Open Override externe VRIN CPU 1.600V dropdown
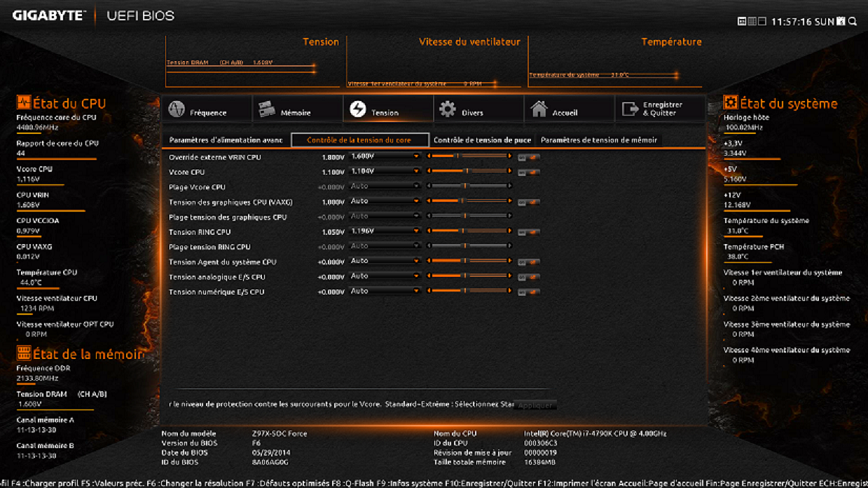This screenshot has width=868, height=488. tap(385, 157)
